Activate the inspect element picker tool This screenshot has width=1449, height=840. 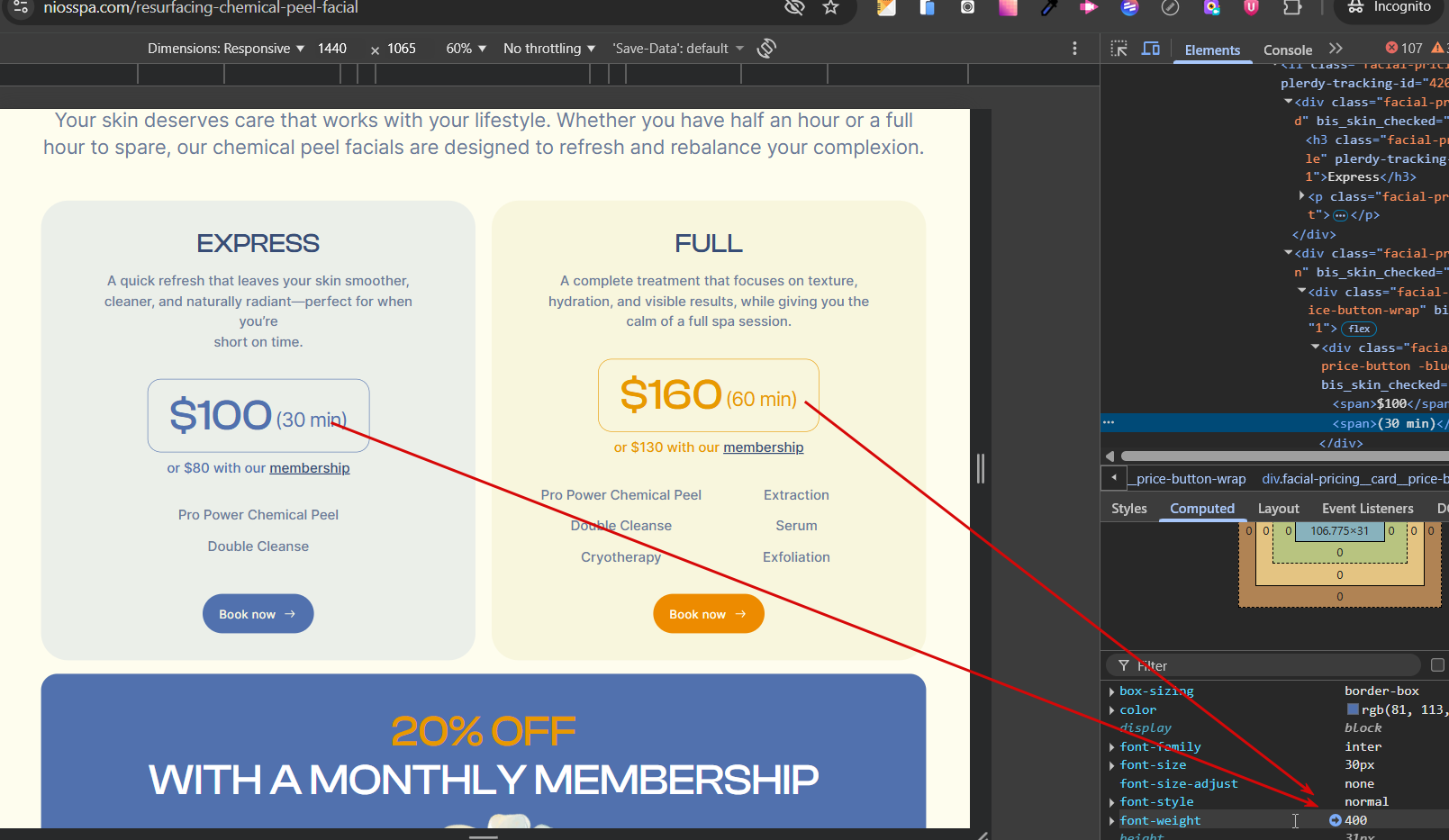(1118, 49)
